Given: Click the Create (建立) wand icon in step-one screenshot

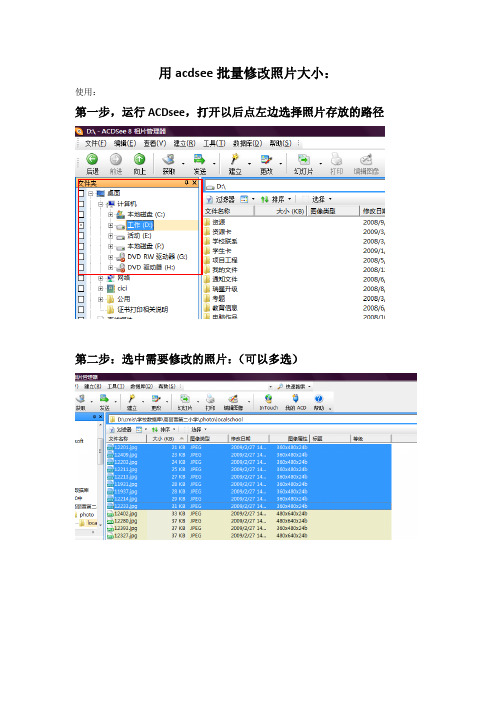Looking at the screenshot, I should pyautogui.click(x=235, y=159).
